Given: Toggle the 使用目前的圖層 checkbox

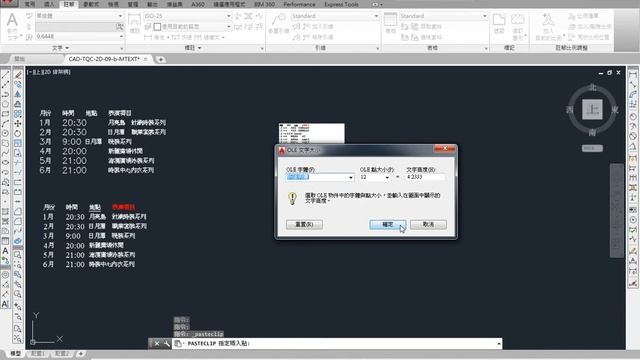Looking at the screenshot, I should point(157,27).
